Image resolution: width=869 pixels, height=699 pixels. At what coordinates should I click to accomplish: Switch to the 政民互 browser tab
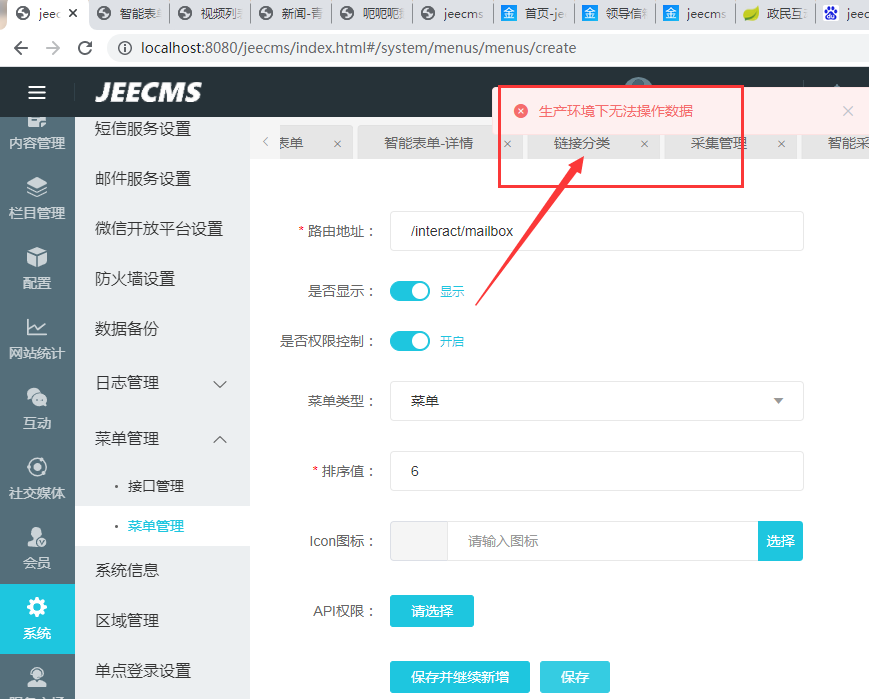click(x=776, y=13)
